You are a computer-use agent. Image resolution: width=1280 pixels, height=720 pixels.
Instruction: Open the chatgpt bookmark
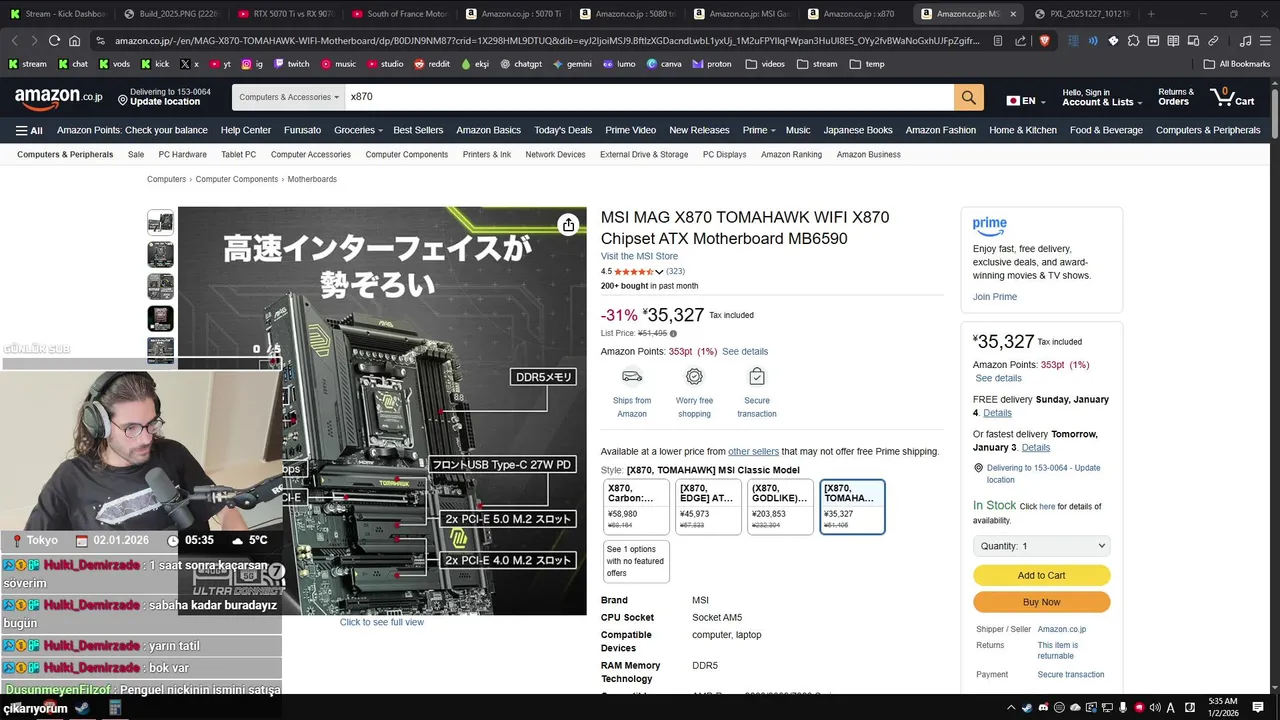521,64
